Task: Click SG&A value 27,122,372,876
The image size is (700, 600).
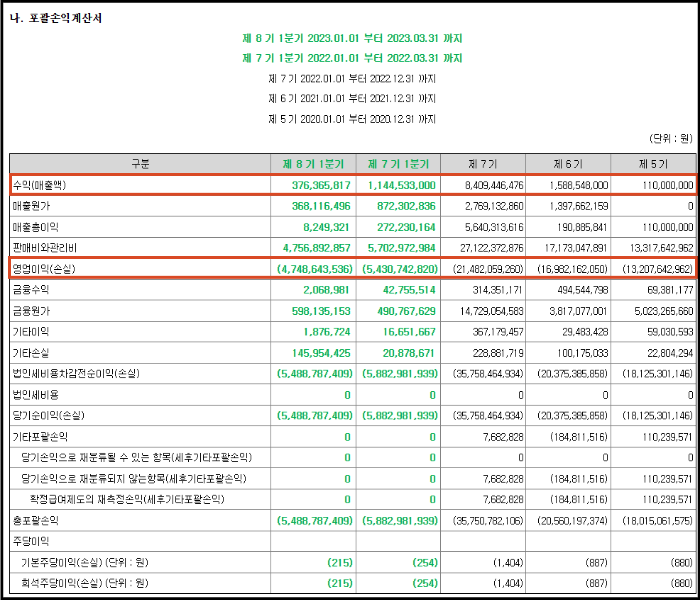Action: (492, 248)
